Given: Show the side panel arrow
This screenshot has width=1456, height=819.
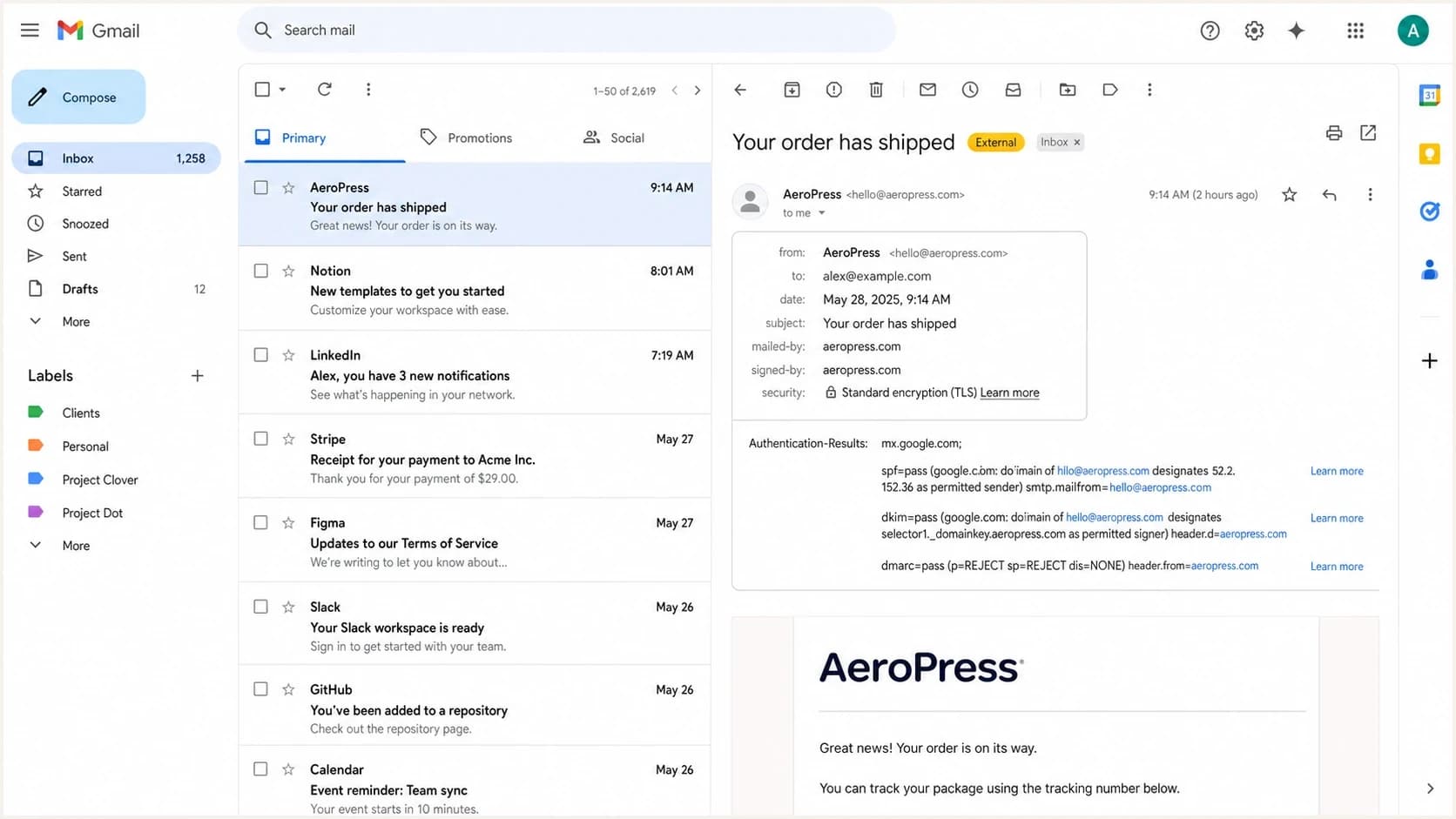Looking at the screenshot, I should coord(1430,789).
